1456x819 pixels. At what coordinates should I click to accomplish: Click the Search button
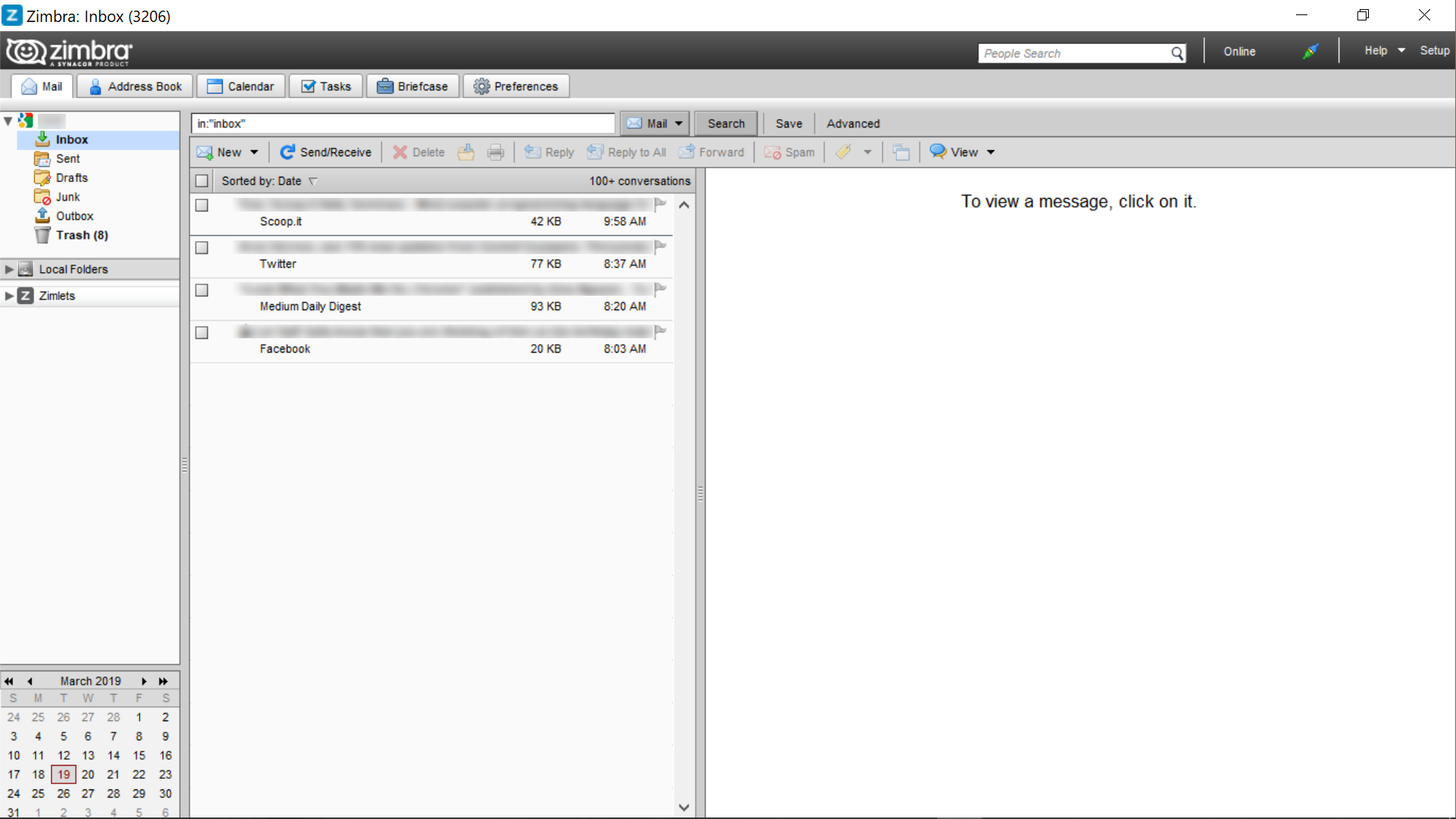click(726, 124)
